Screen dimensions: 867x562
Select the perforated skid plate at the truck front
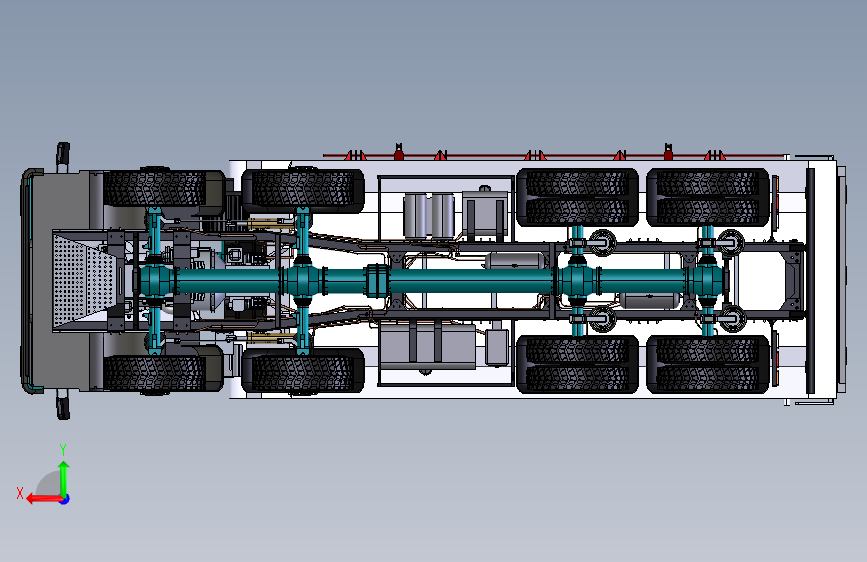[x=85, y=281]
